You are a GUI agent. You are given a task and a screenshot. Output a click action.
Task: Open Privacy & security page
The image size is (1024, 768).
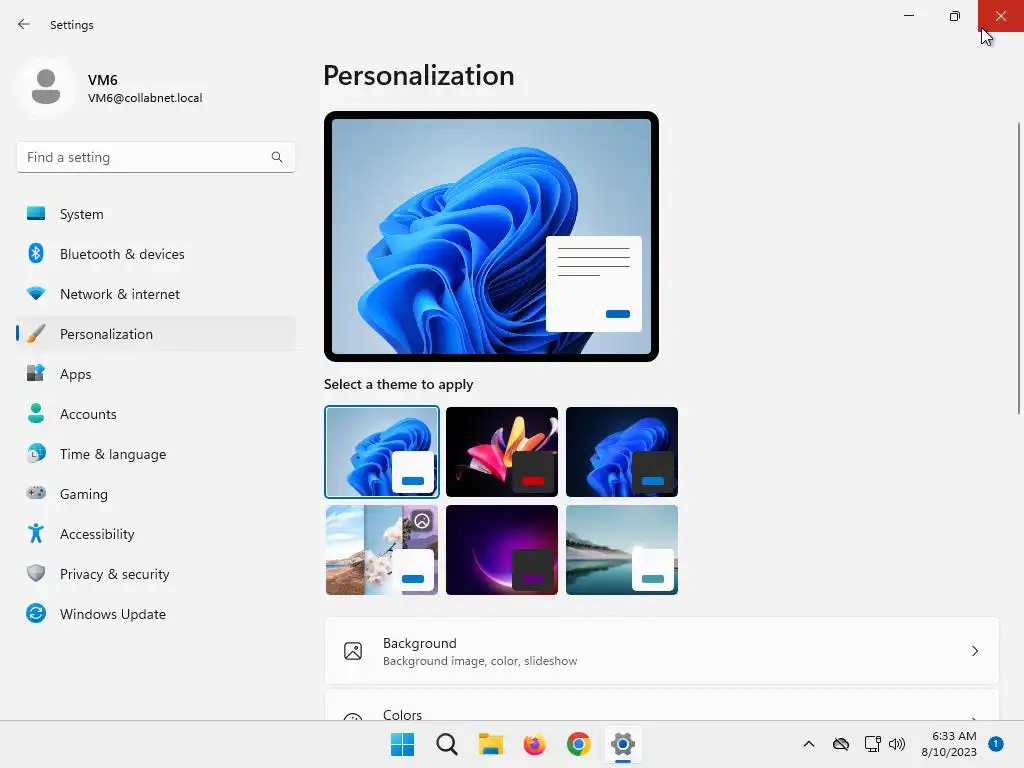156,573
